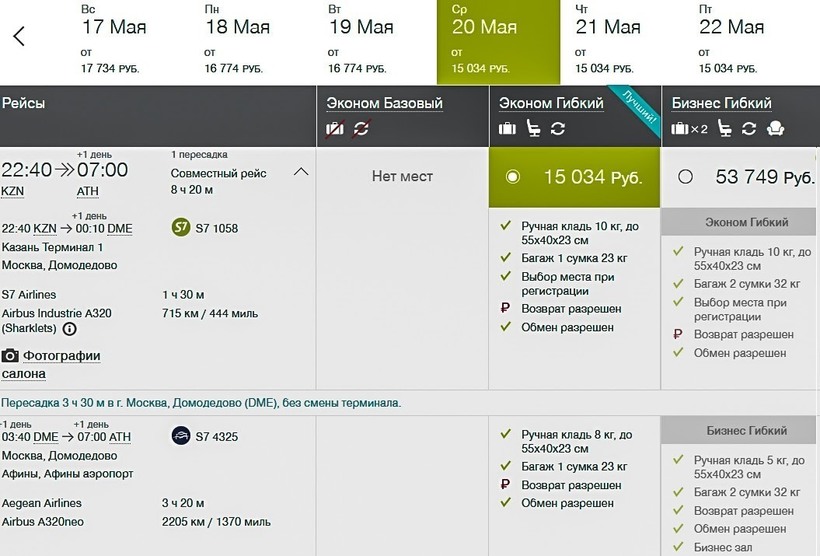Click the Эконом Базовый fare heading link
Viewport: 820px width, 556px height.
(385, 103)
